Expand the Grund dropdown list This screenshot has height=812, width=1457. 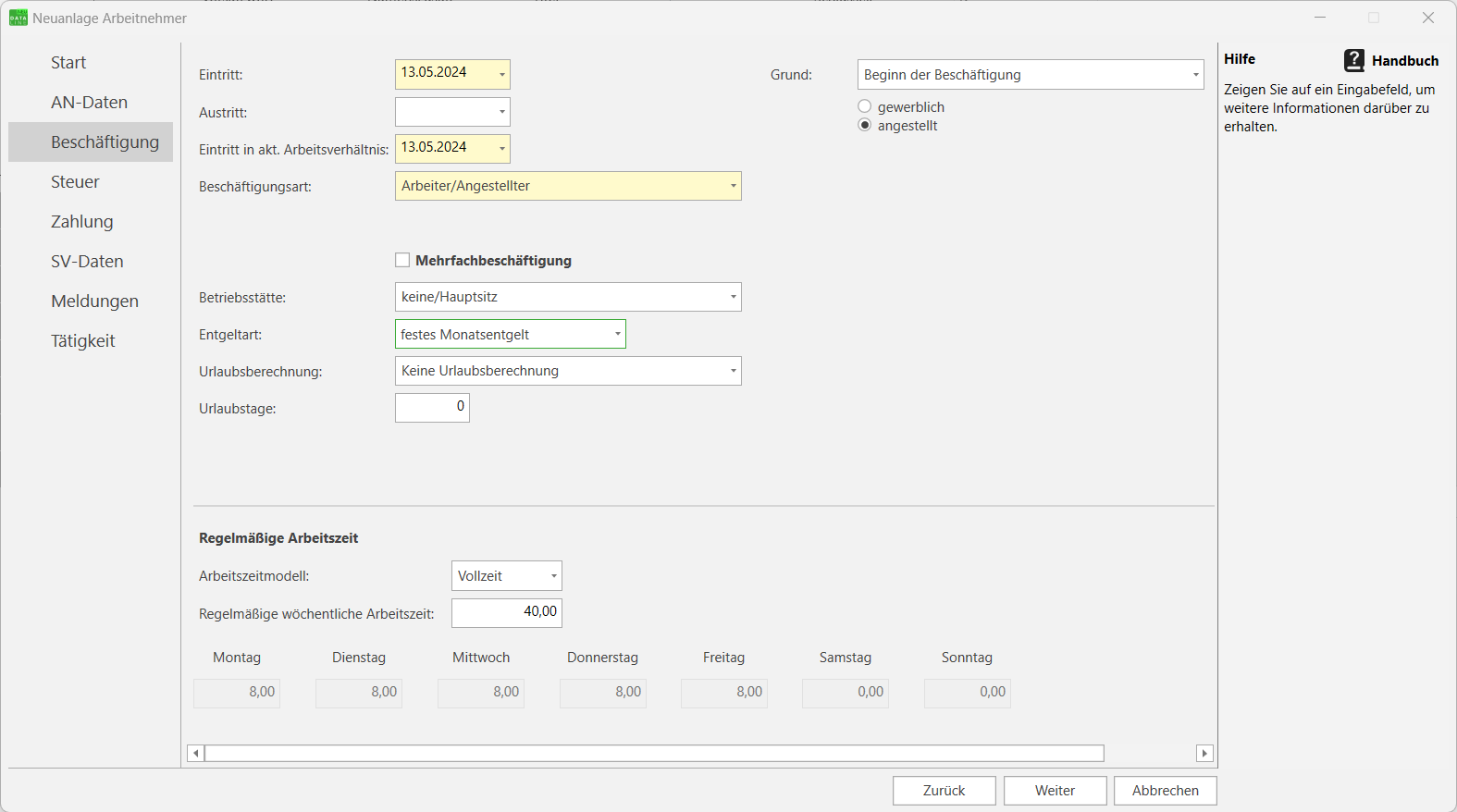[1195, 75]
